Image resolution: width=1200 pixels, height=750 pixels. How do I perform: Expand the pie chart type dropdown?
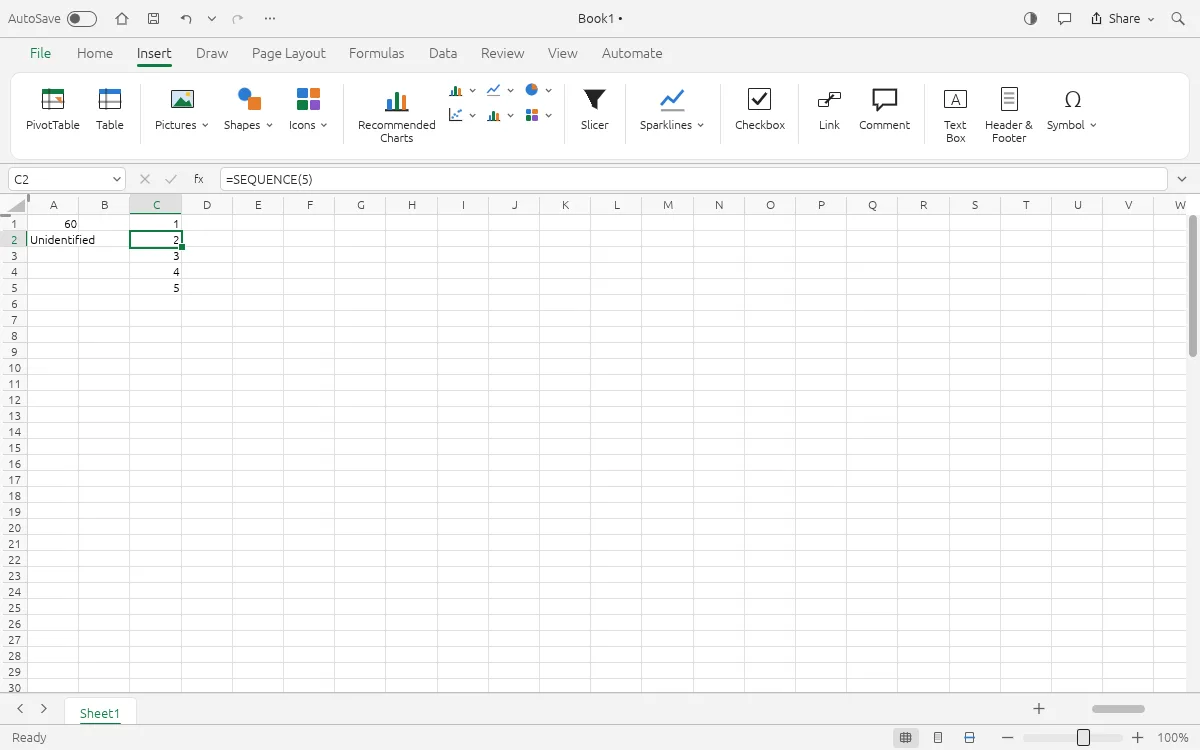[x=549, y=90]
